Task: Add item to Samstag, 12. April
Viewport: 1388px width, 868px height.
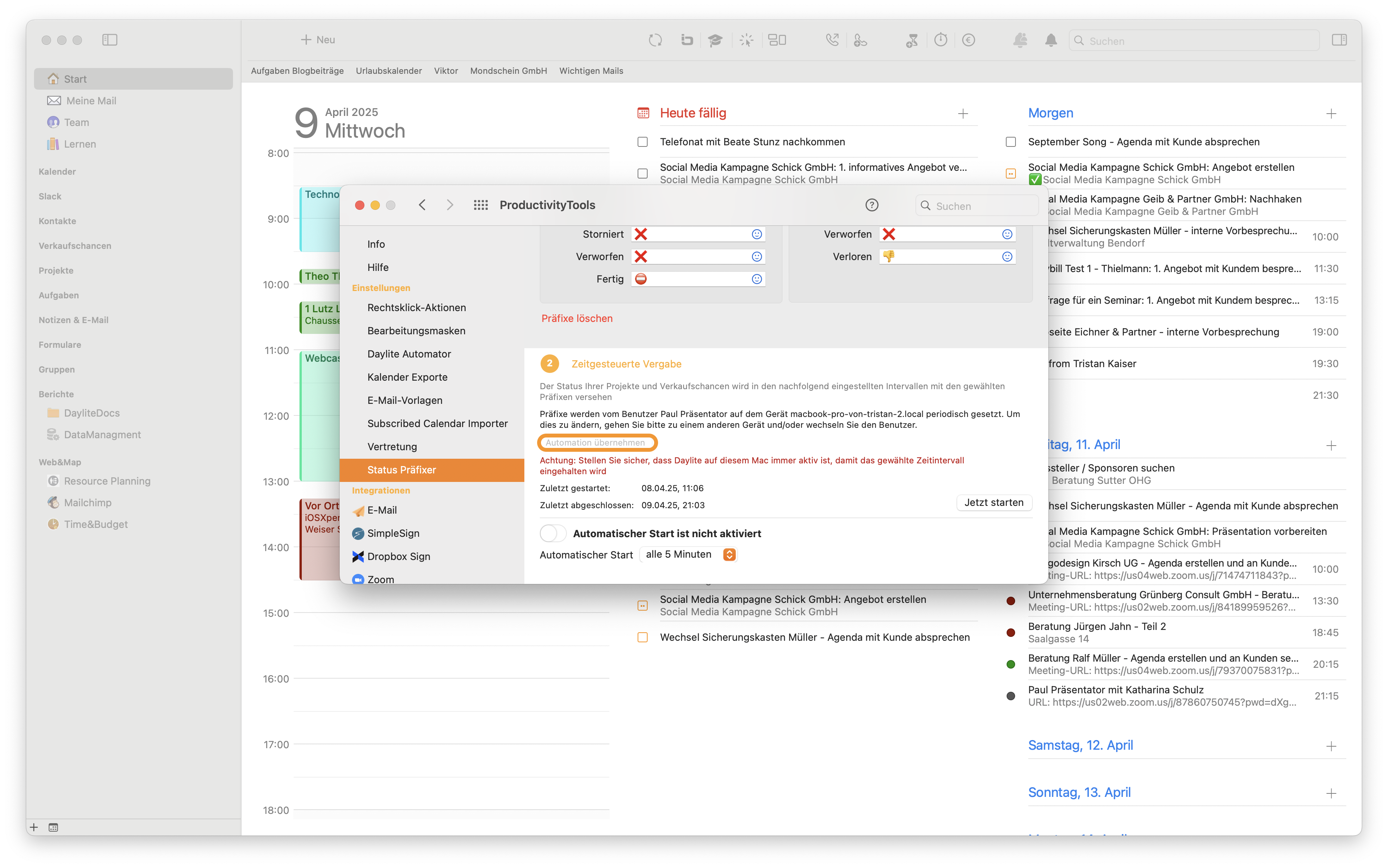Action: point(1331,746)
